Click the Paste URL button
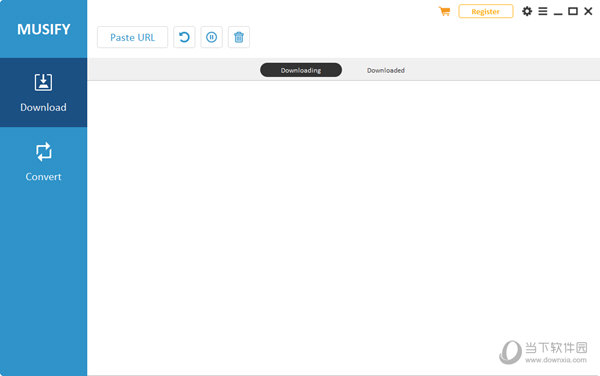 click(x=132, y=37)
